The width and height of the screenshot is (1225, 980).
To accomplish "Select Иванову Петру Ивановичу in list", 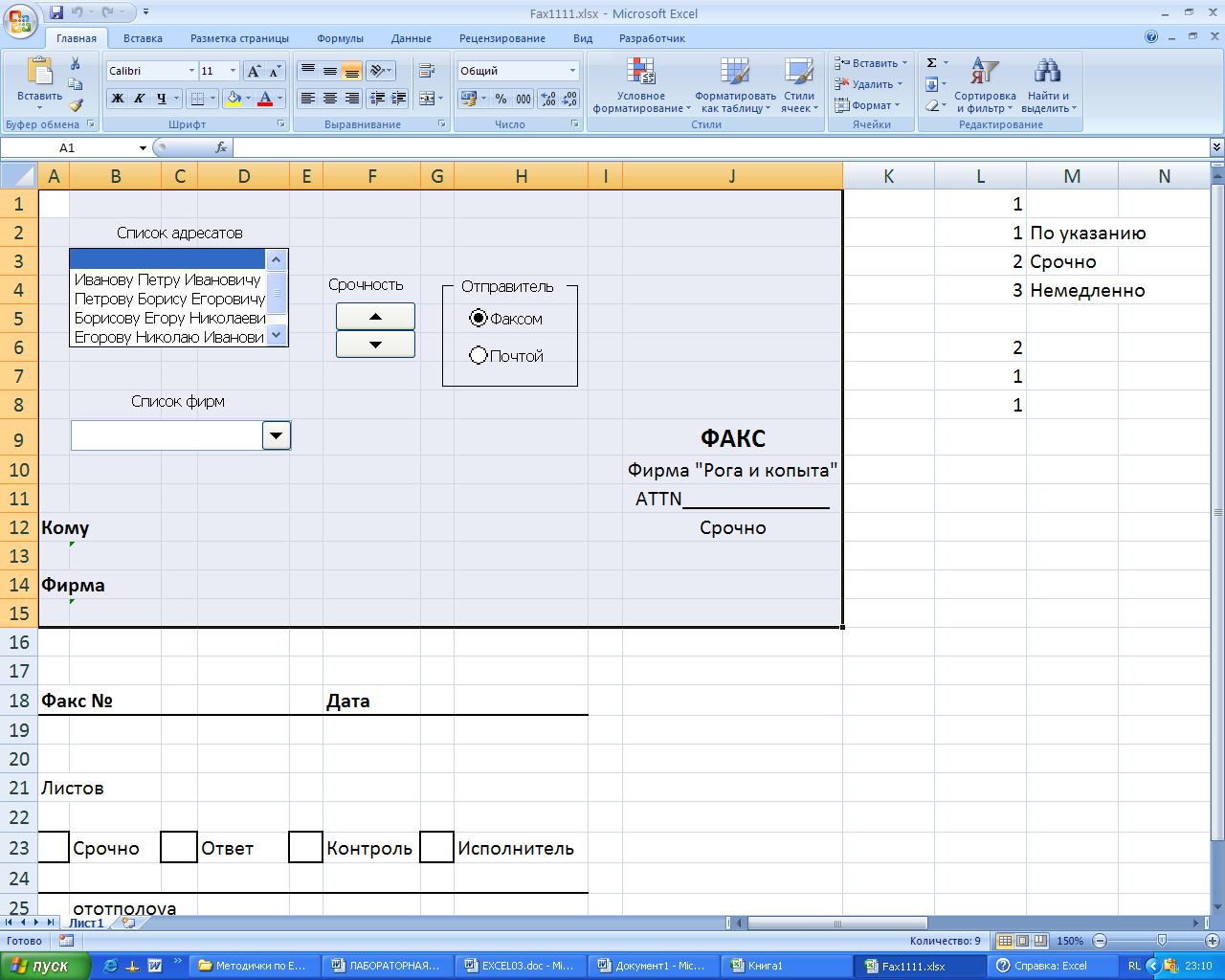I will (167, 279).
